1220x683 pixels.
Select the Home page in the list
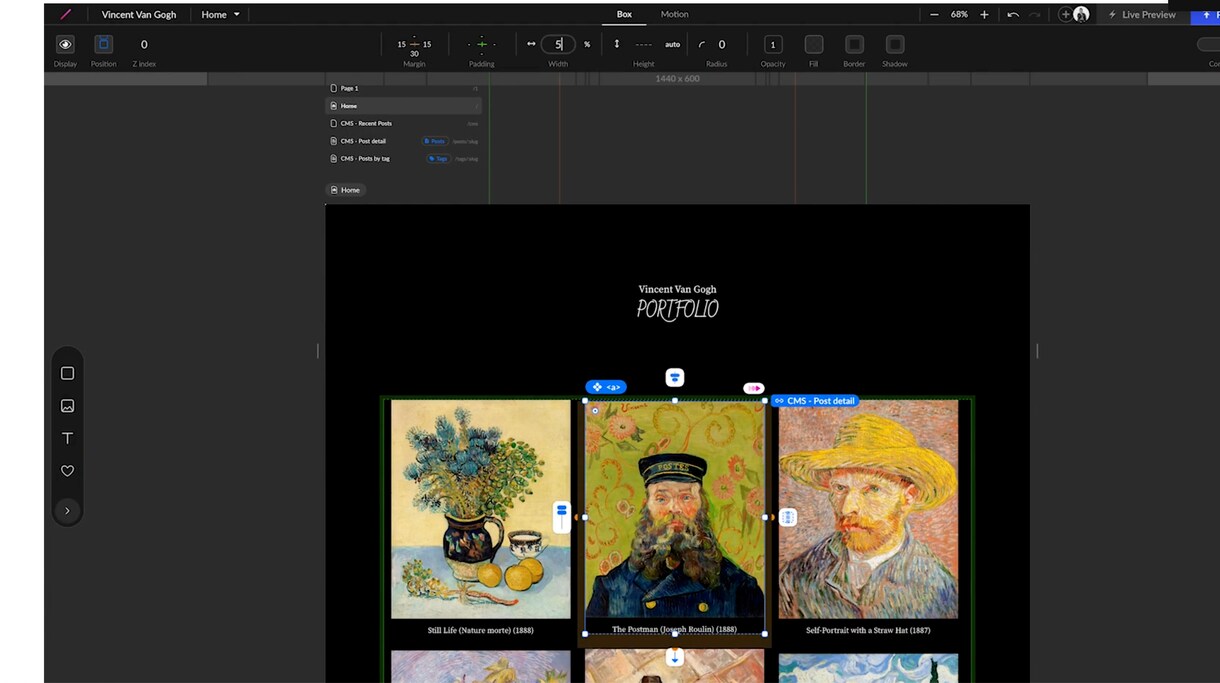pyautogui.click(x=405, y=106)
